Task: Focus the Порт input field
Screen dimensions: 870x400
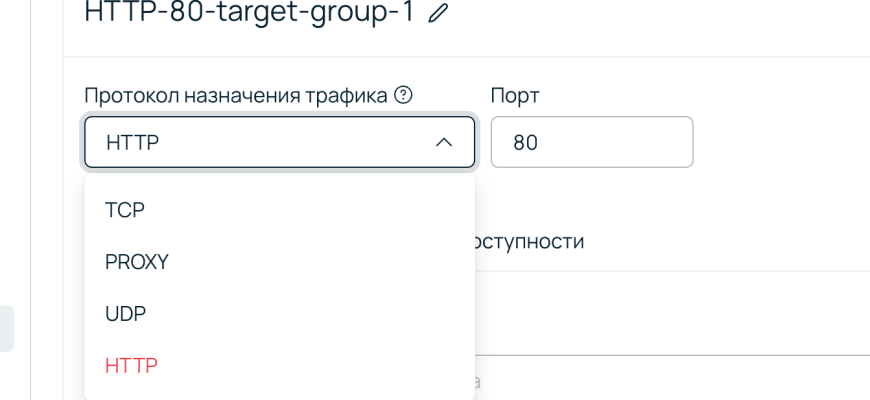Action: (x=591, y=142)
